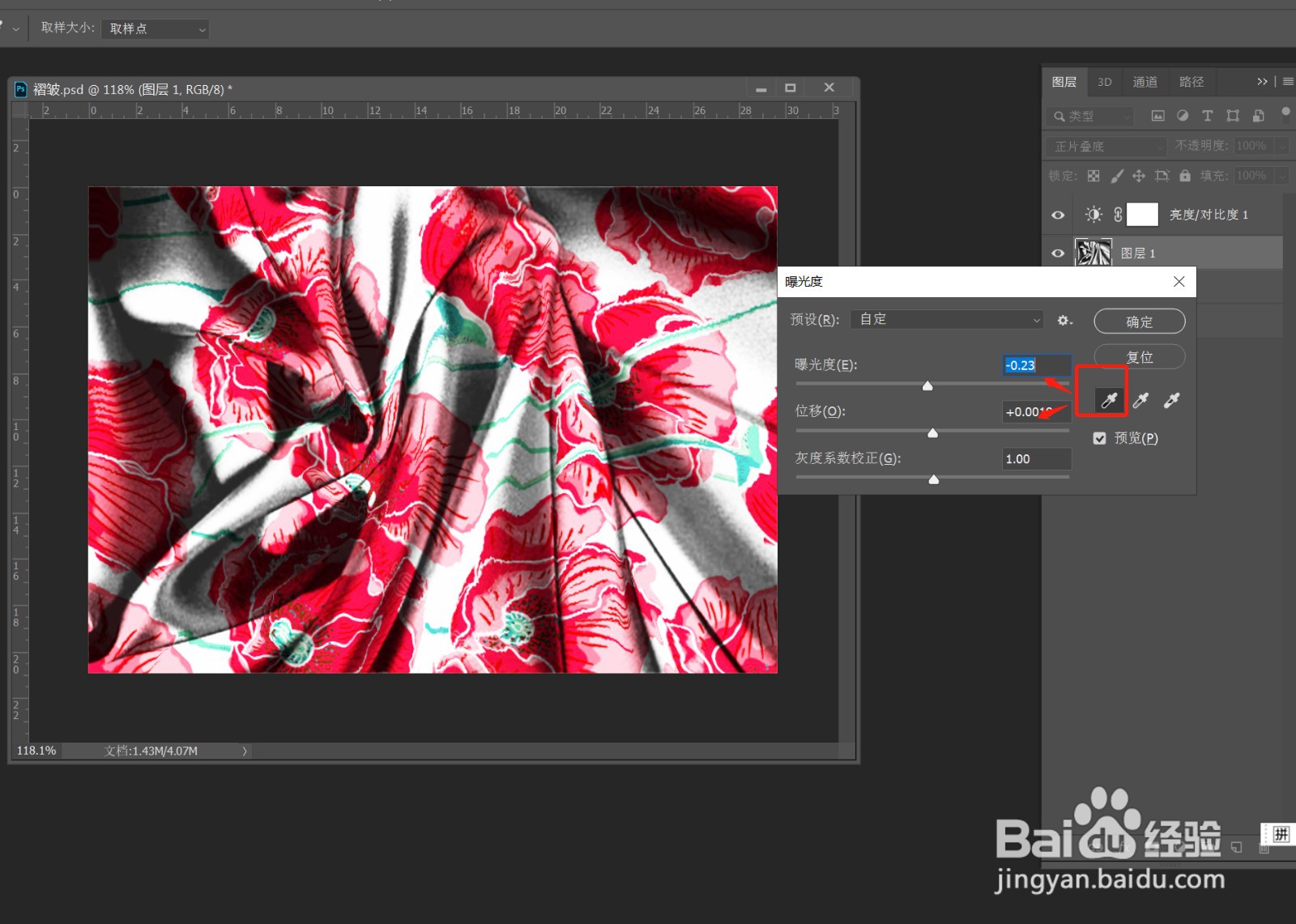
Task: Click the 褶皱.psd document title
Action: coord(132,89)
